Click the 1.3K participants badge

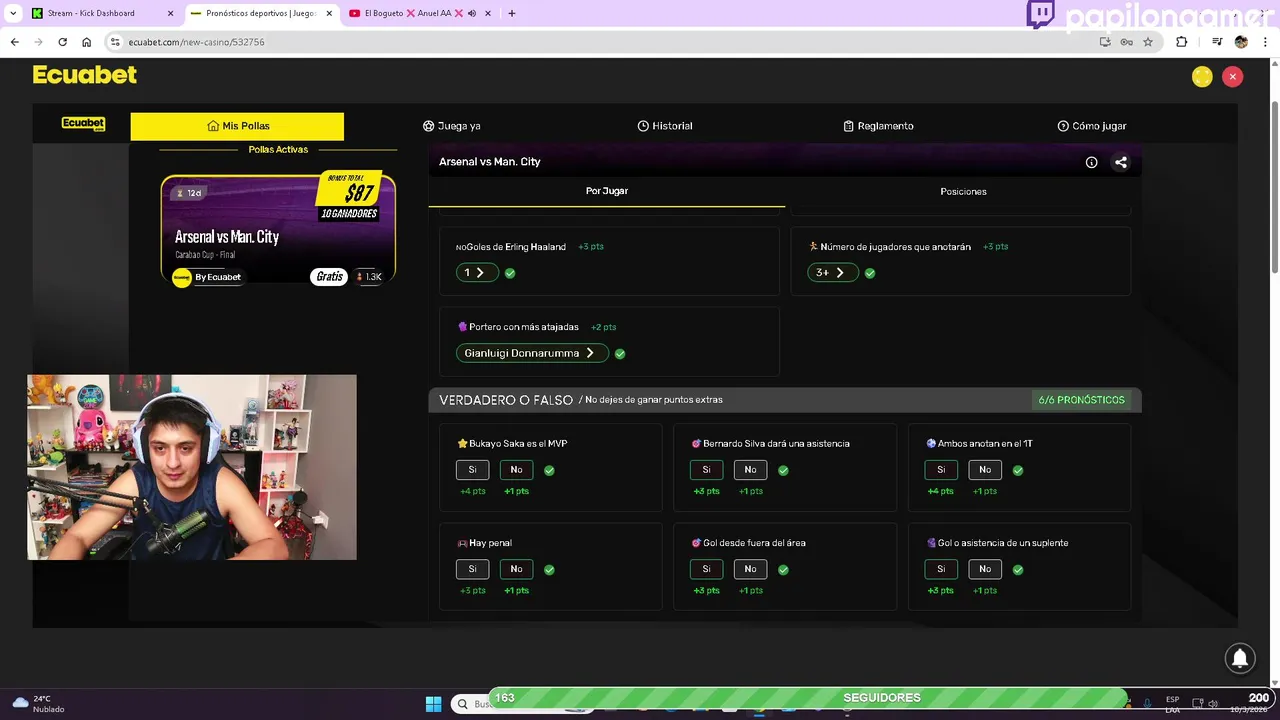point(369,277)
